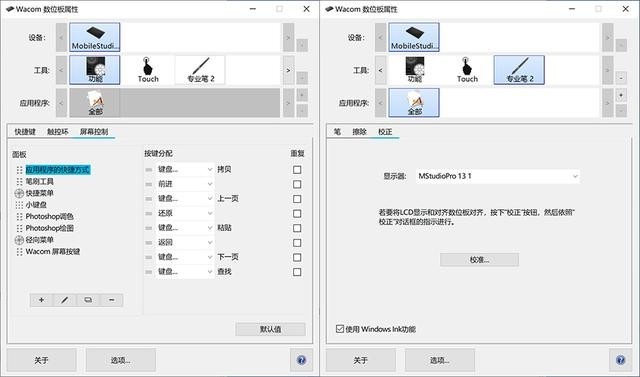The image size is (640, 377).
Task: Select 笔刷工具 panel item
Action: (35, 181)
